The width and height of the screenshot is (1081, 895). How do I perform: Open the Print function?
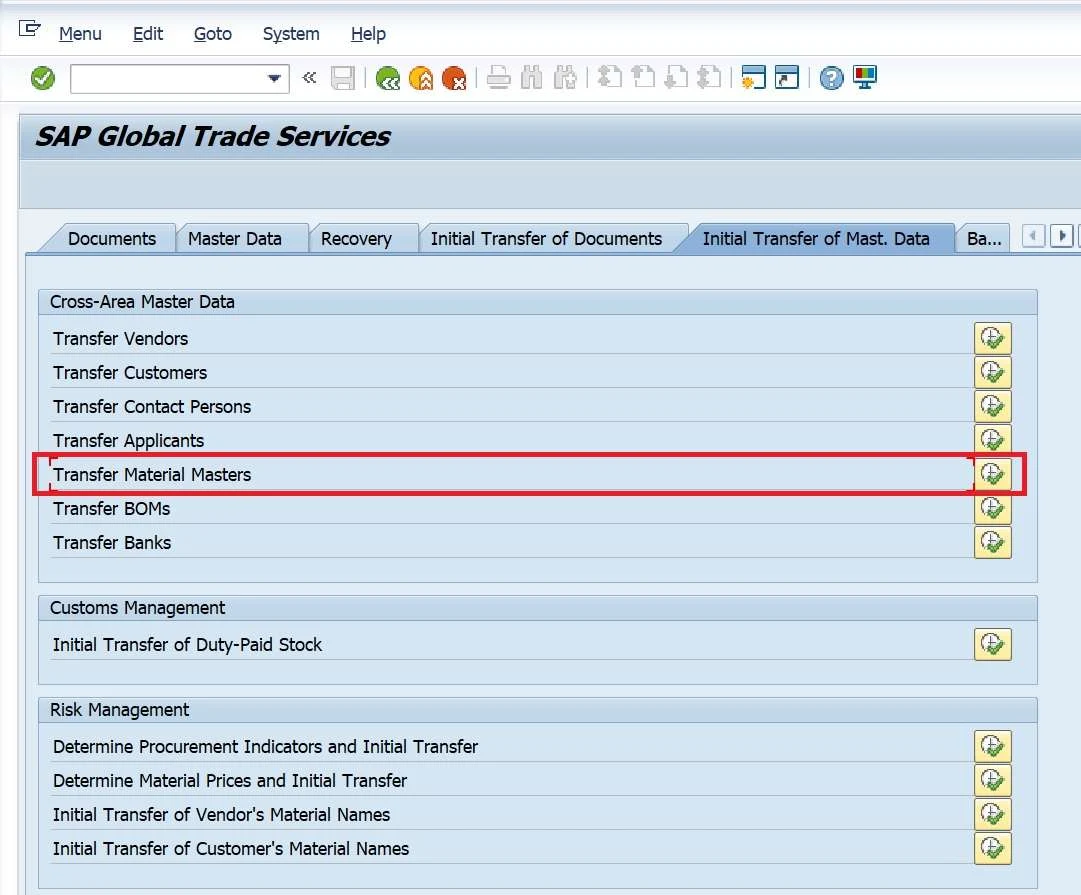[x=499, y=77]
